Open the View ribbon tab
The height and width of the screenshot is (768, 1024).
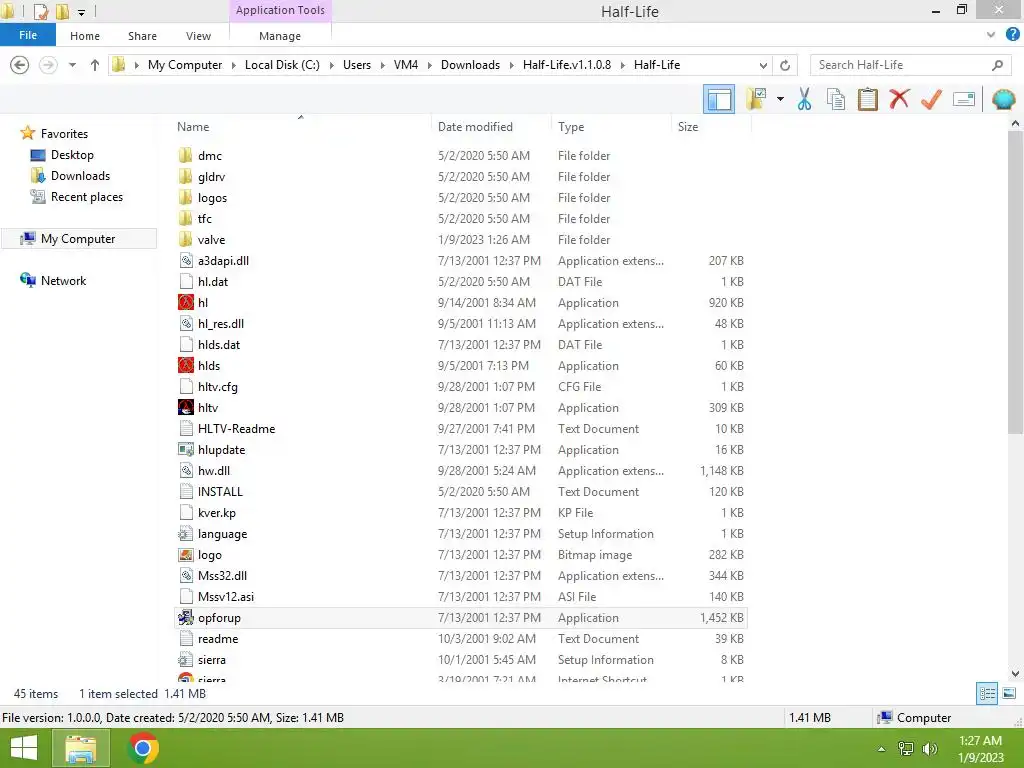pos(198,36)
